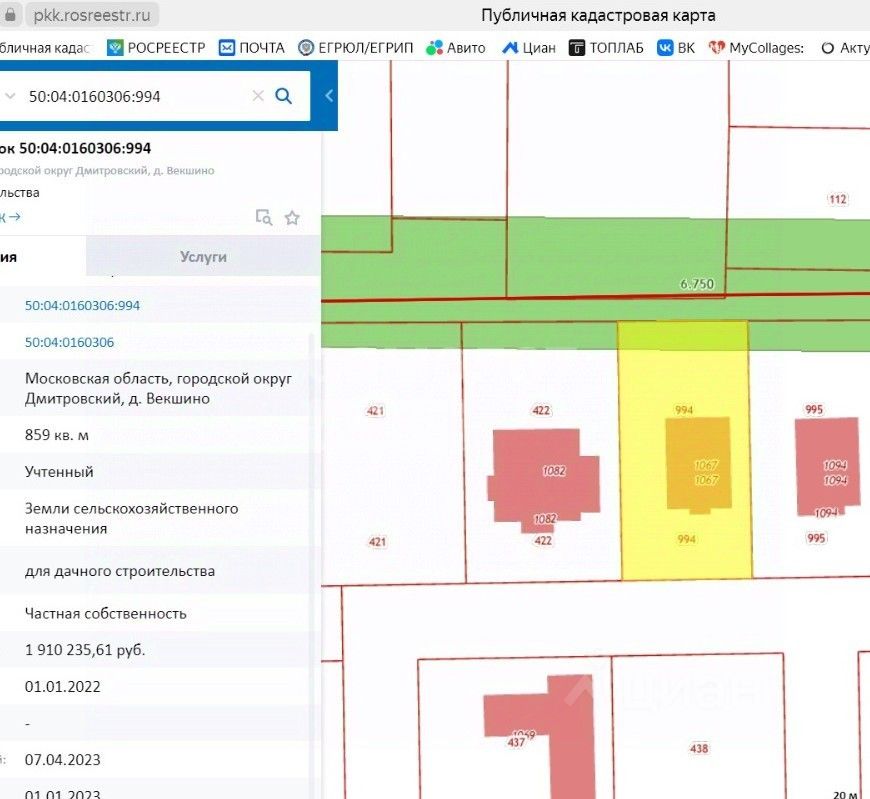Click the search magnifier icon
The width and height of the screenshot is (870, 799).
click(283, 96)
